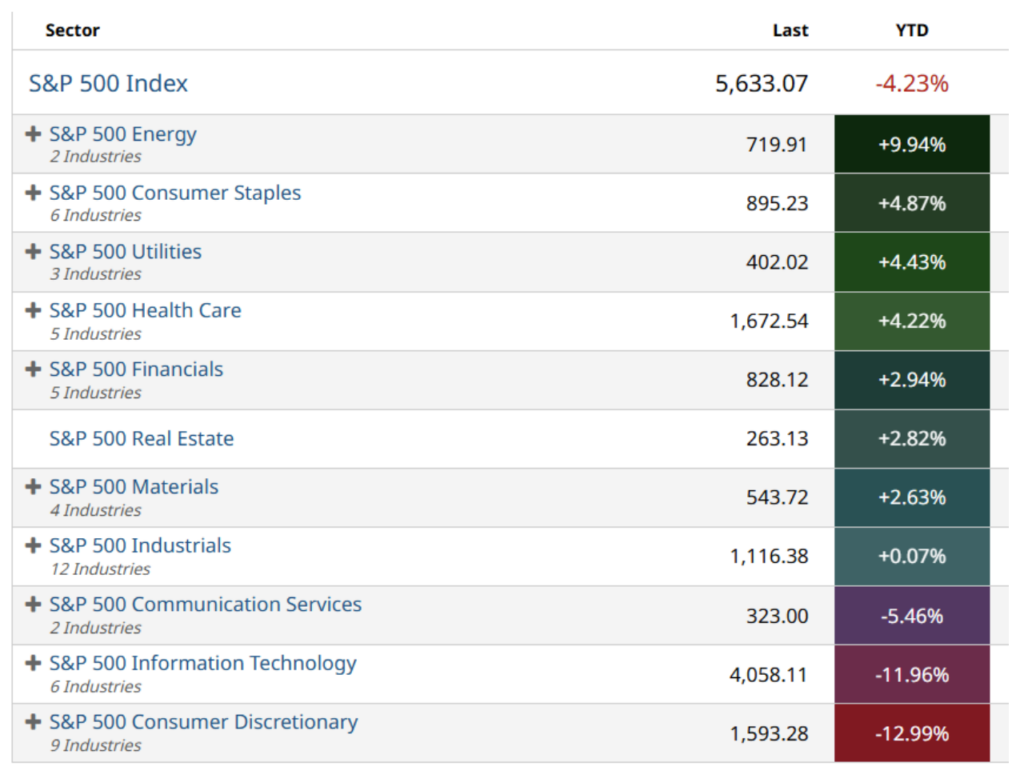
Task: Open the S&P 500 Health Care link
Action: coord(145,310)
